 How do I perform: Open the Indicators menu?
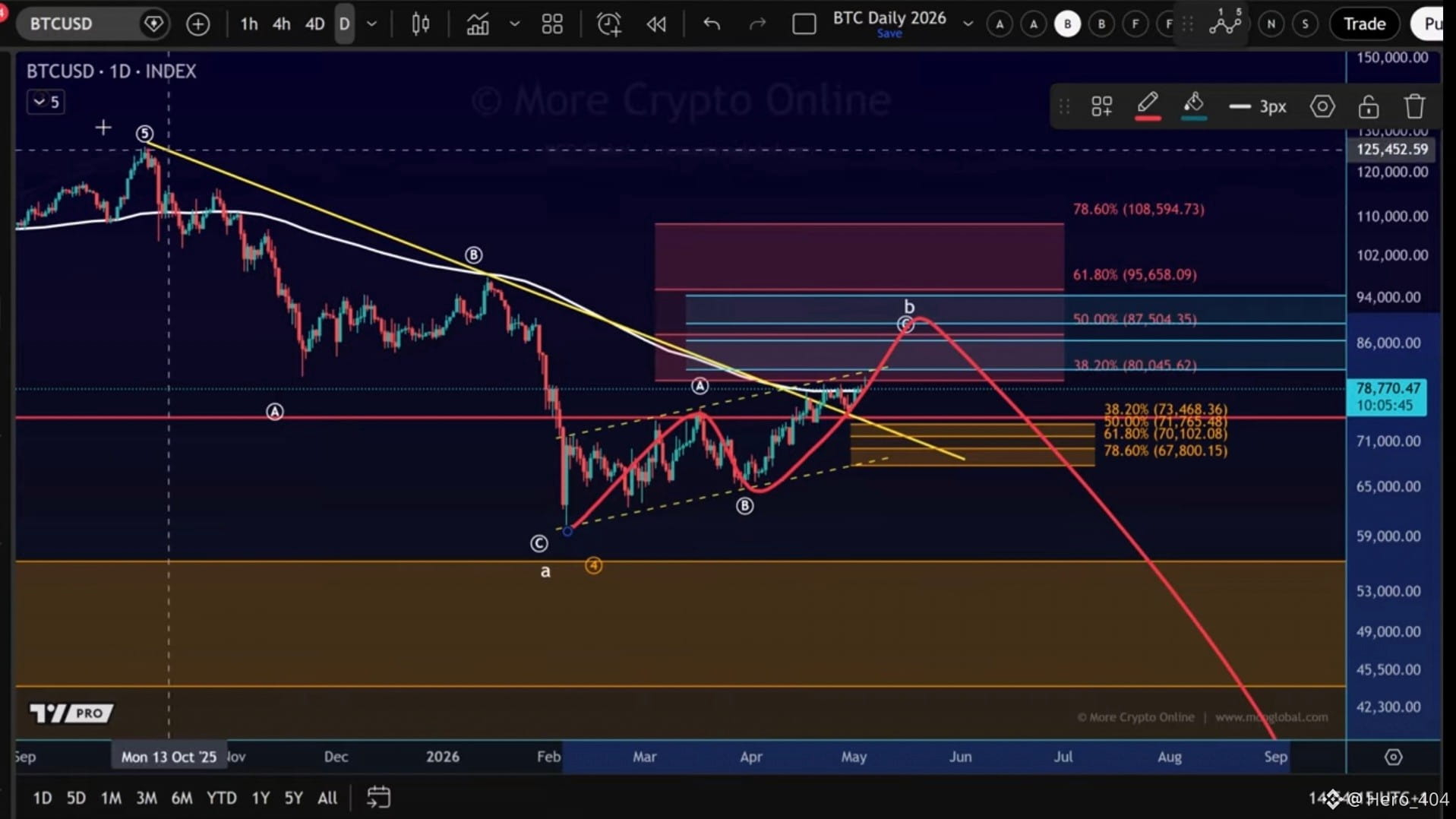[x=478, y=24]
